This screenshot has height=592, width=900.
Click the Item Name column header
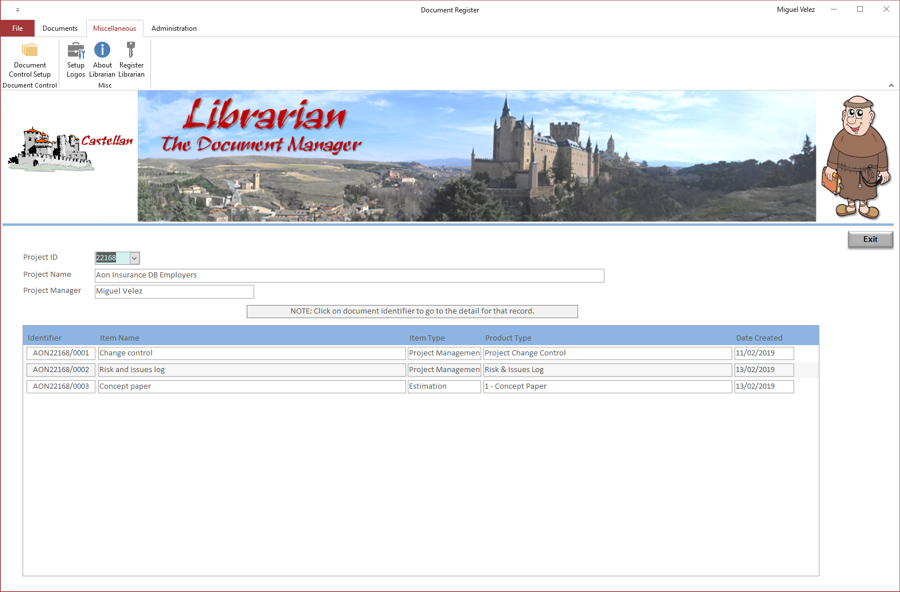[119, 338]
